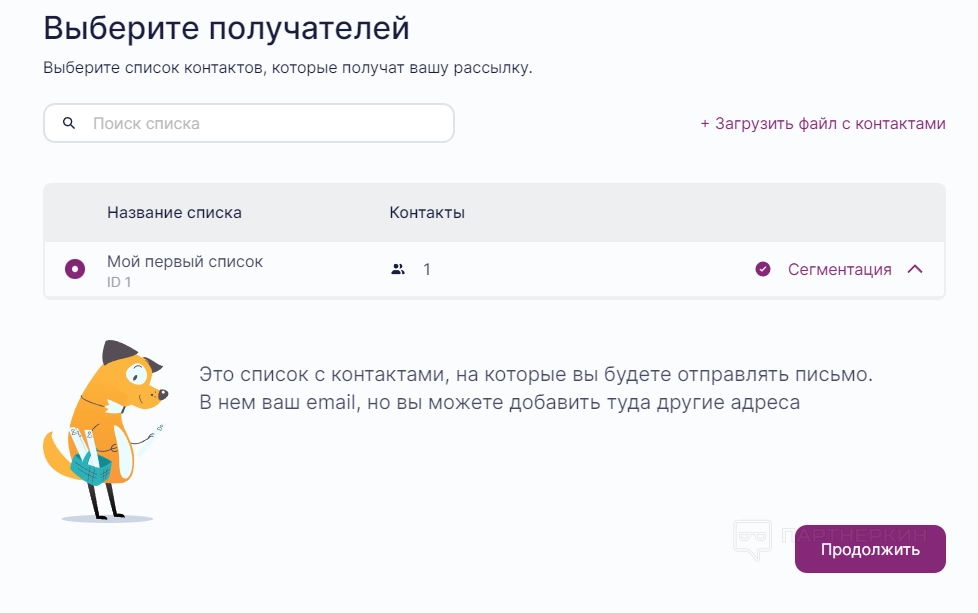Collapse the segmentation chevron arrow
978x613 pixels.
[x=915, y=269]
